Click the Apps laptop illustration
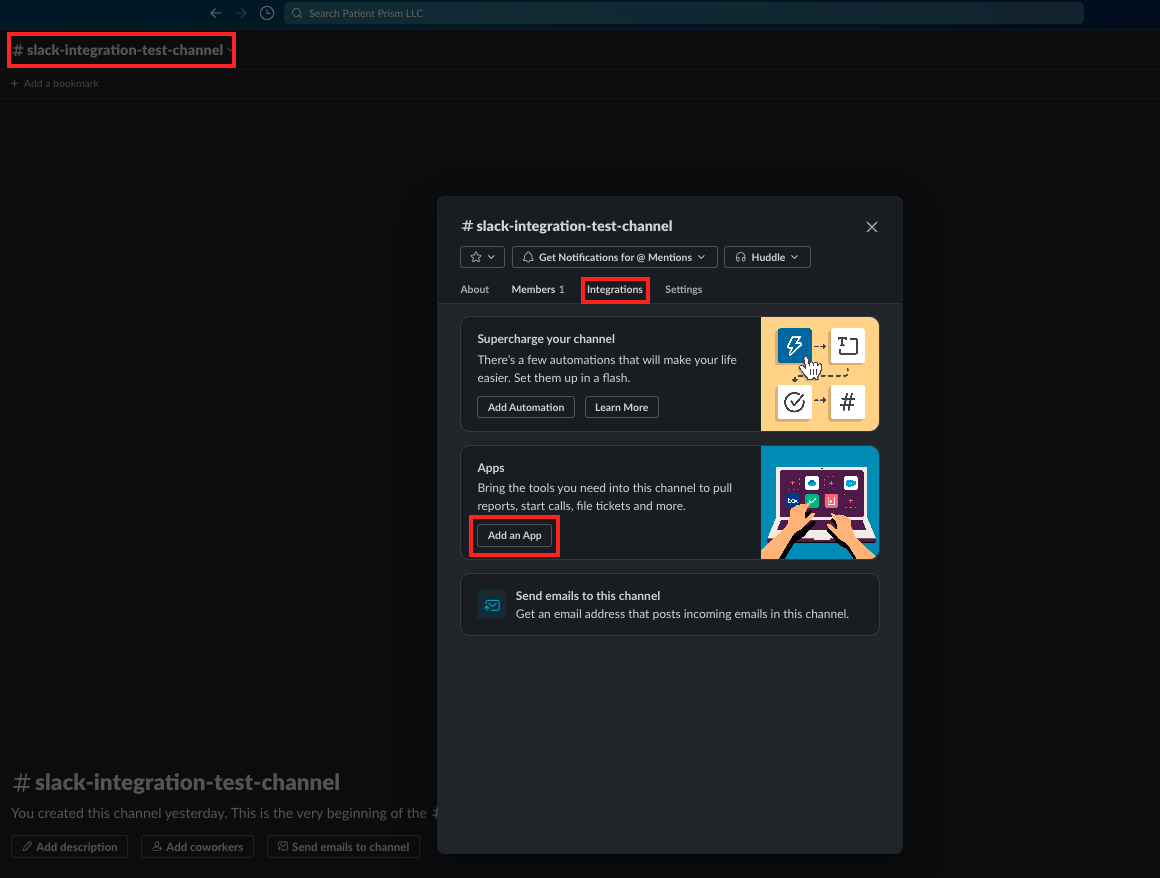Screen dimensions: 1160x878 [820, 502]
